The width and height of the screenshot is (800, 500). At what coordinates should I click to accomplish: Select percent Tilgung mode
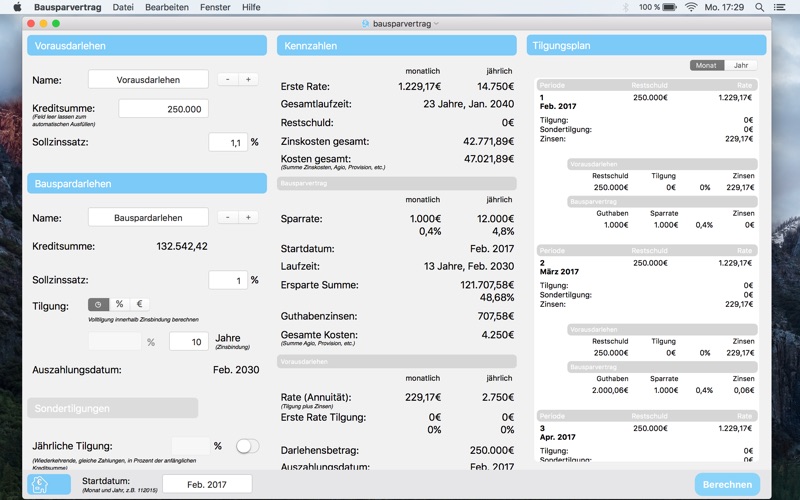[119, 304]
